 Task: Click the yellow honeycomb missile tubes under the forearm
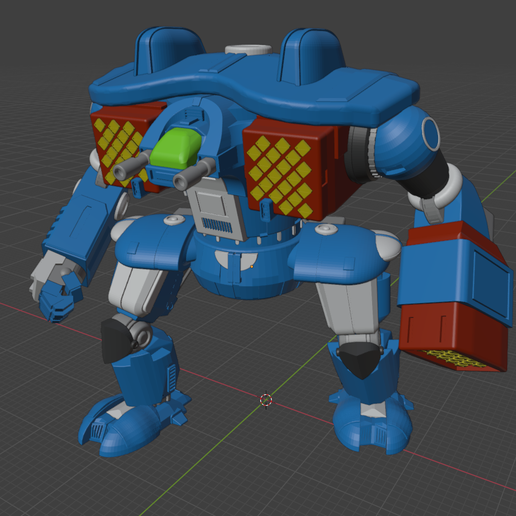point(454,360)
